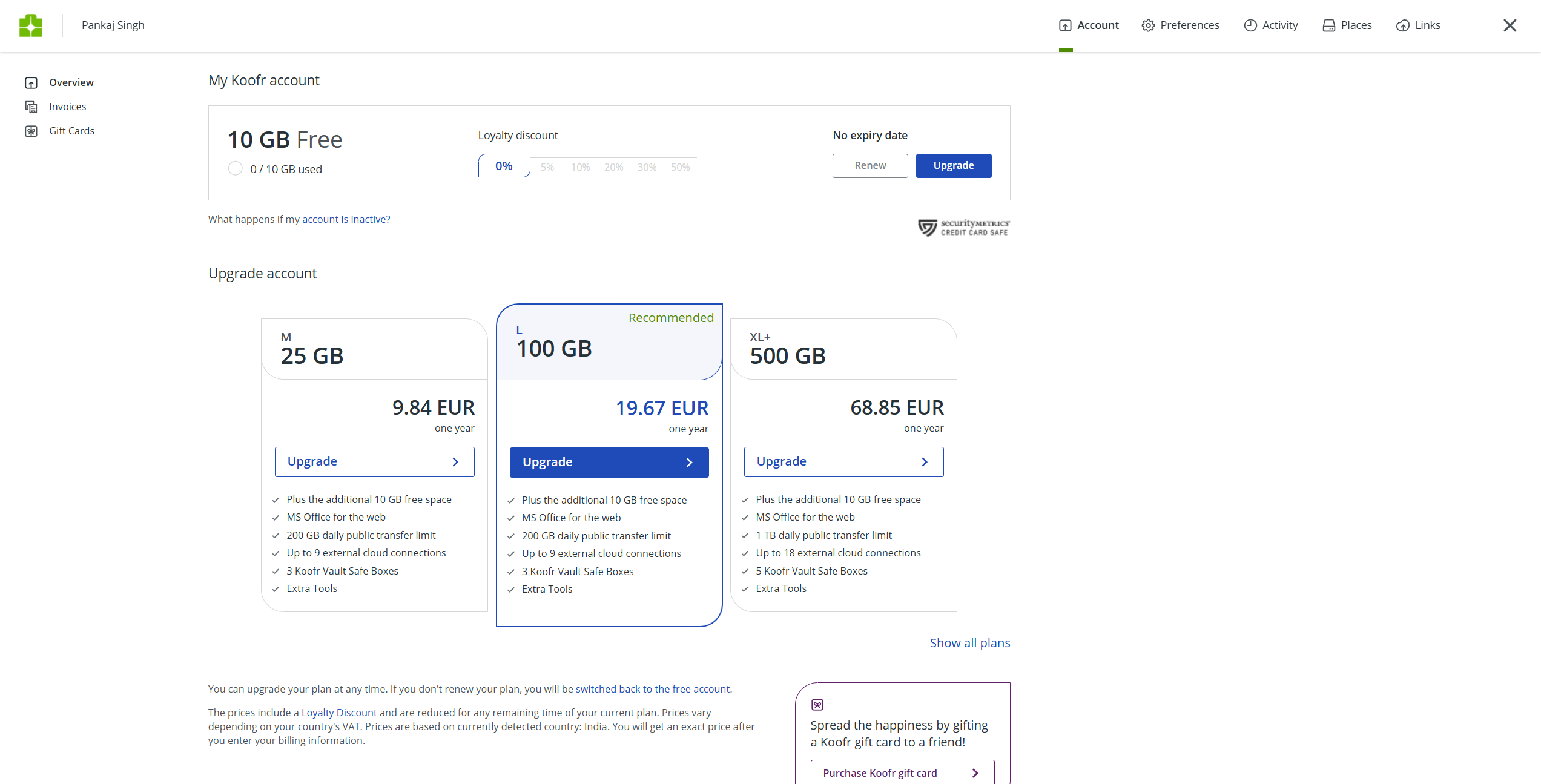Set the loyalty discount slider to 50%
The width and height of the screenshot is (1541, 784).
[679, 166]
